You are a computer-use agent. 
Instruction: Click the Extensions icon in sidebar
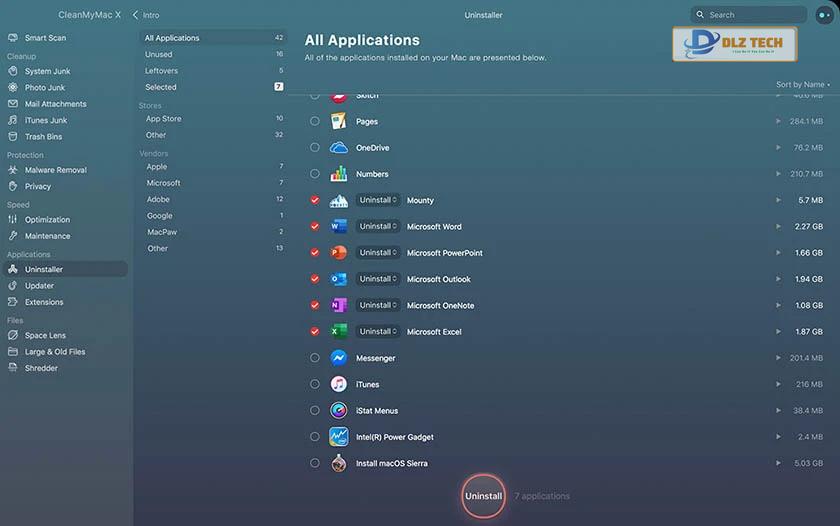point(13,302)
